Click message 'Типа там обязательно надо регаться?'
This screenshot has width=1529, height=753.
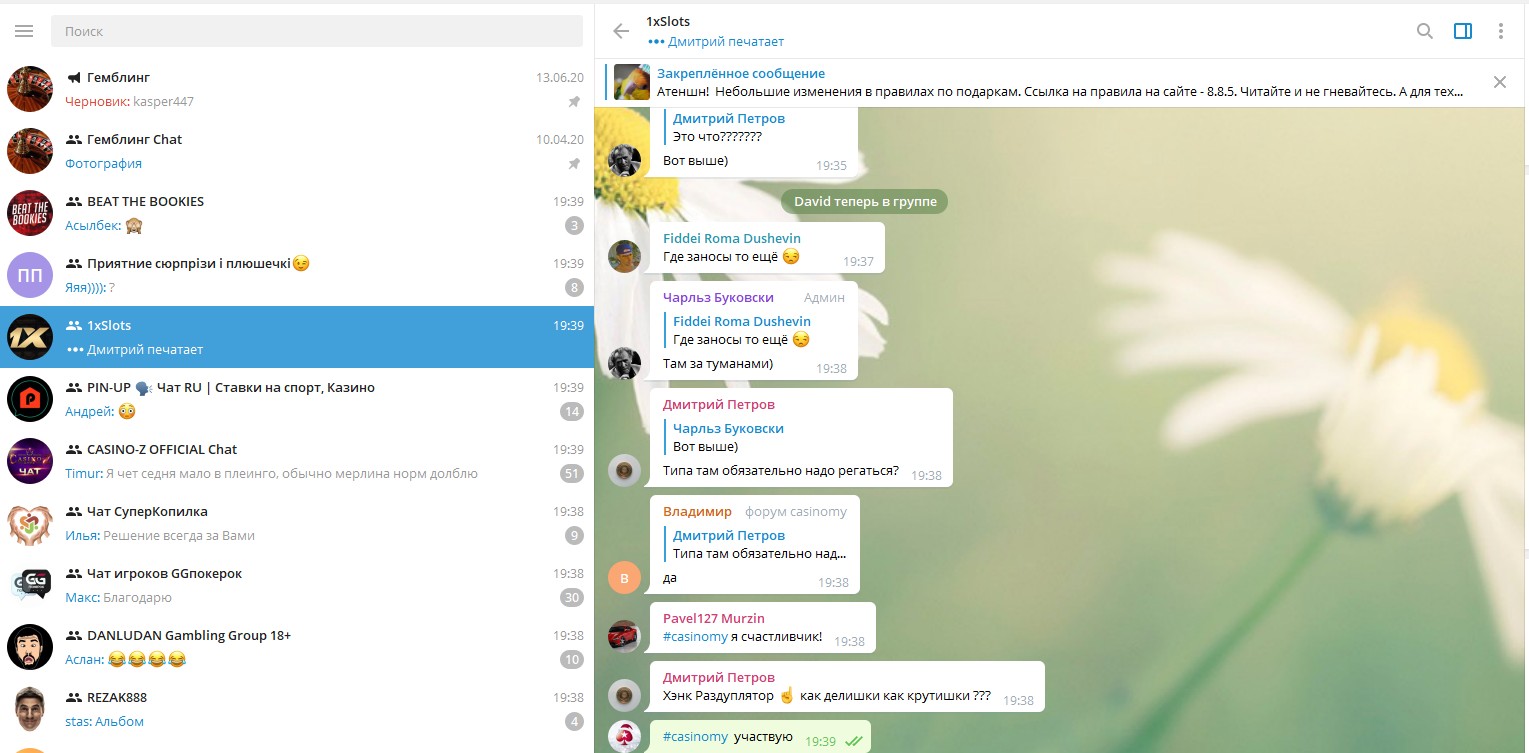pyautogui.click(x=781, y=470)
